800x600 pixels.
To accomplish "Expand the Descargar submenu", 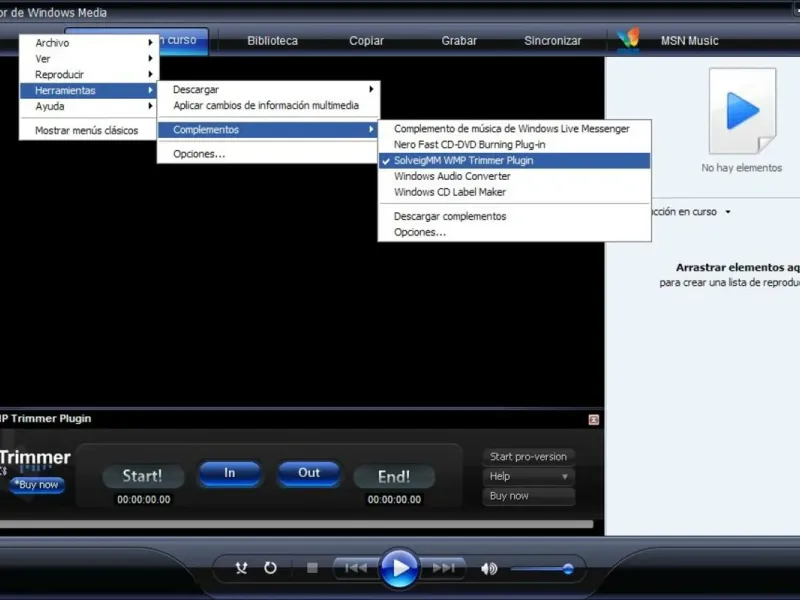I will click(268, 89).
